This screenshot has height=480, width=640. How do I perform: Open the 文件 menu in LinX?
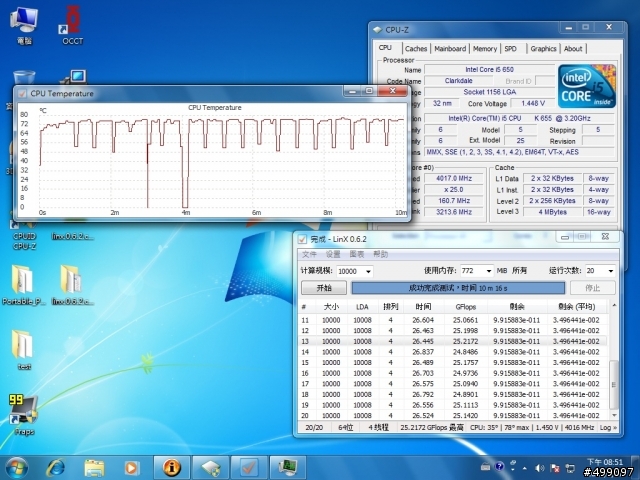[309, 254]
